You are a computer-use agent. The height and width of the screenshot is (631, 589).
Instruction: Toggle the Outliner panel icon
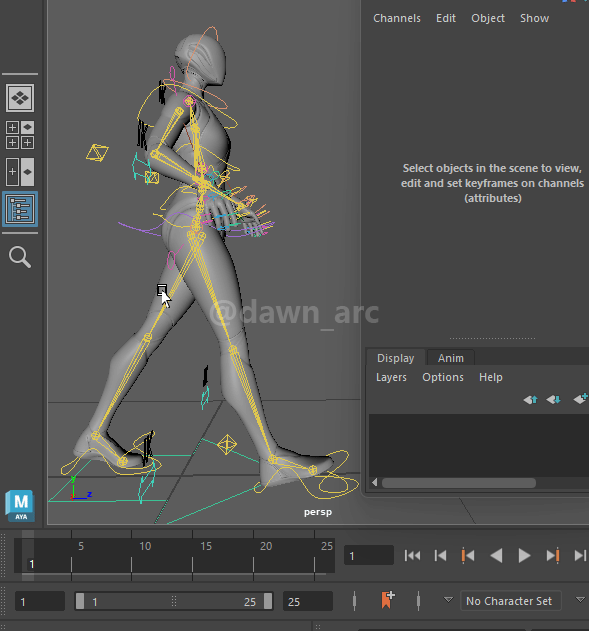coord(20,209)
